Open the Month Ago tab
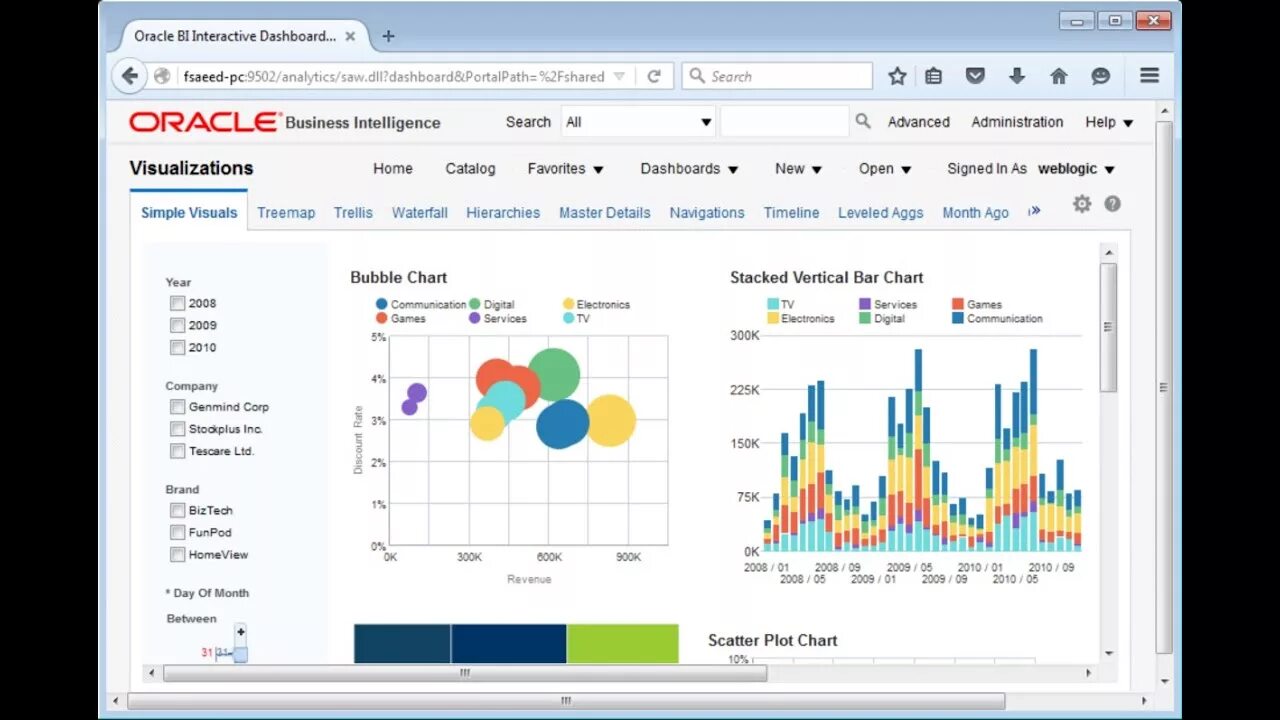1280x720 pixels. 975,212
